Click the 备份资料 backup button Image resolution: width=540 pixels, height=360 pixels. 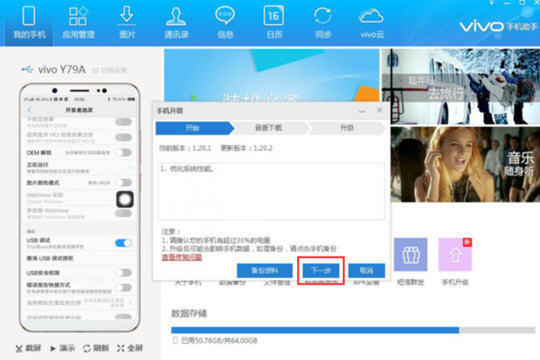click(x=264, y=270)
